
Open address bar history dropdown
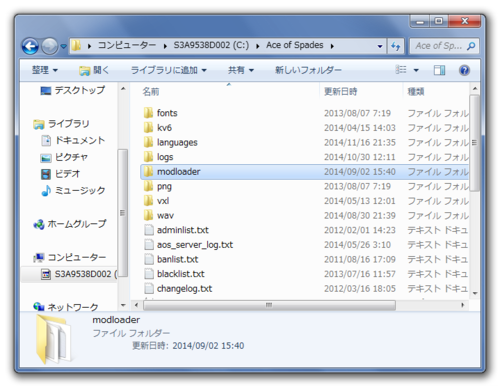click(380, 46)
